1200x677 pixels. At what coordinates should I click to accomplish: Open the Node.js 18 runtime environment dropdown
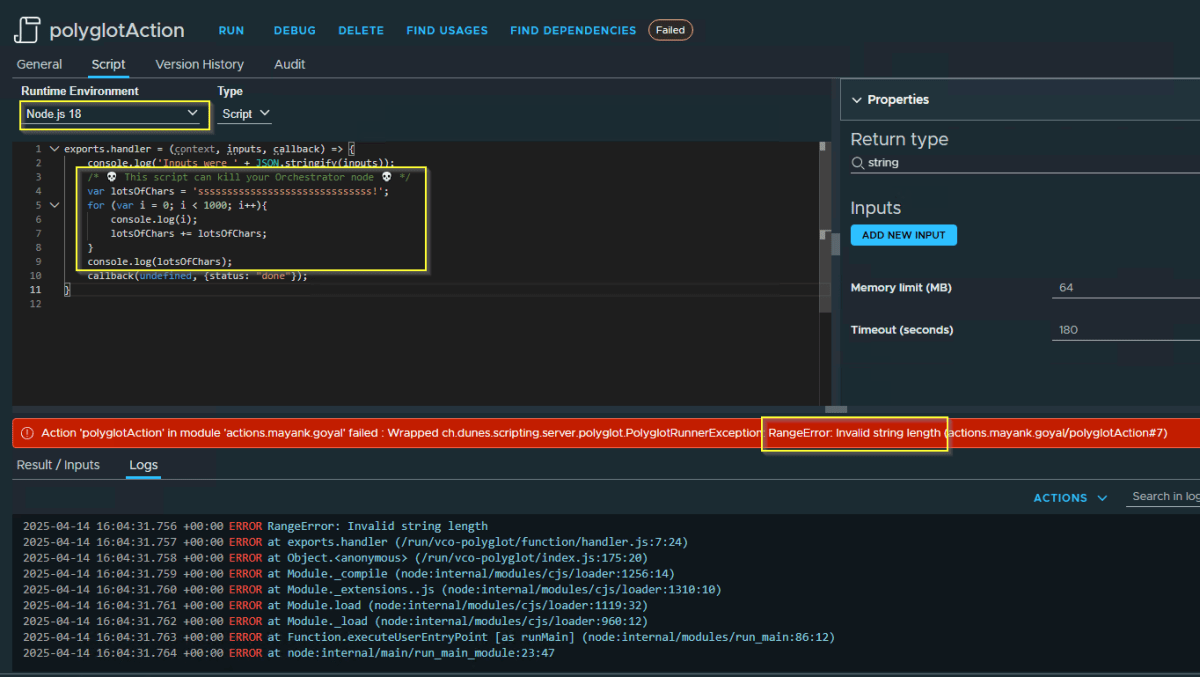tap(113, 114)
